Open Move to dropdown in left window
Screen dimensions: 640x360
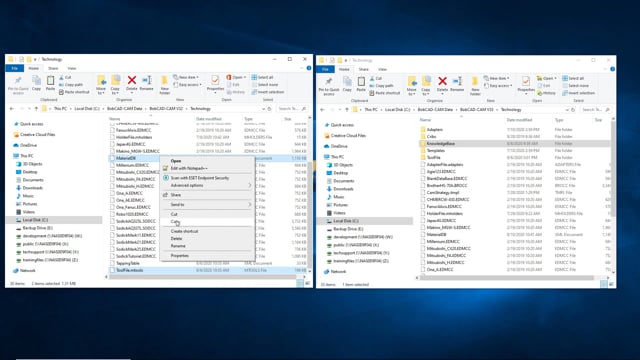pos(101,85)
